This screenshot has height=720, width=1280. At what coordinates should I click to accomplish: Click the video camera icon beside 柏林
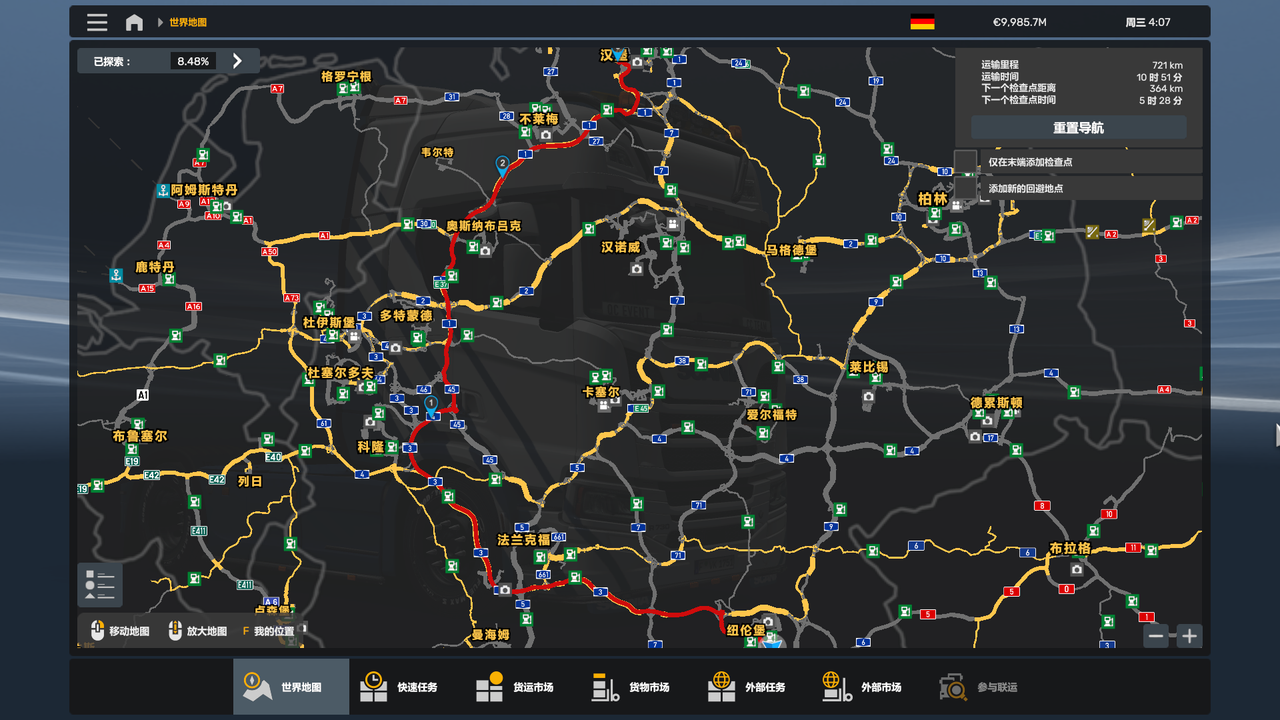(x=957, y=205)
